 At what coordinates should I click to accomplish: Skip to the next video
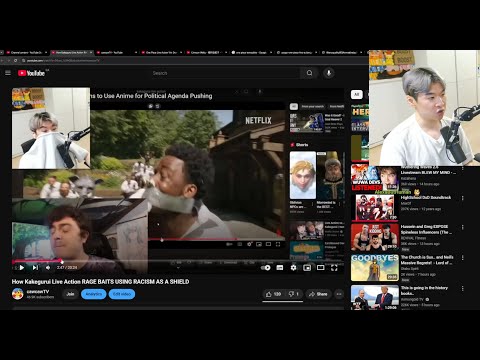35,267
